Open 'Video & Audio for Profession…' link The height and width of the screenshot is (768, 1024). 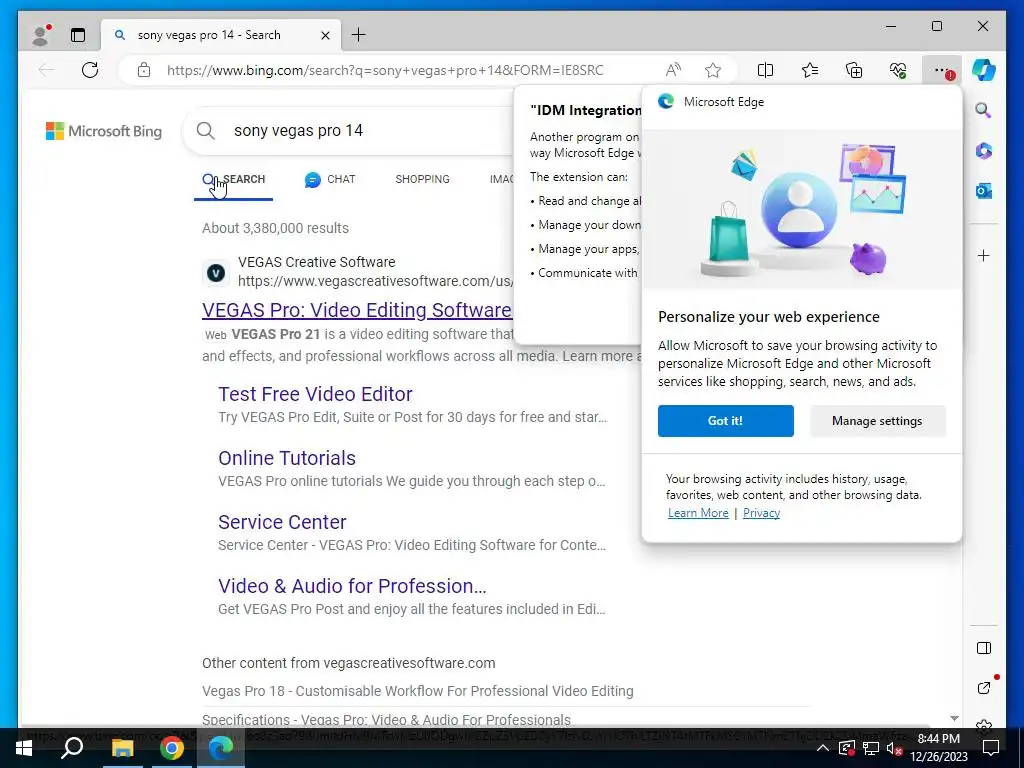352,586
